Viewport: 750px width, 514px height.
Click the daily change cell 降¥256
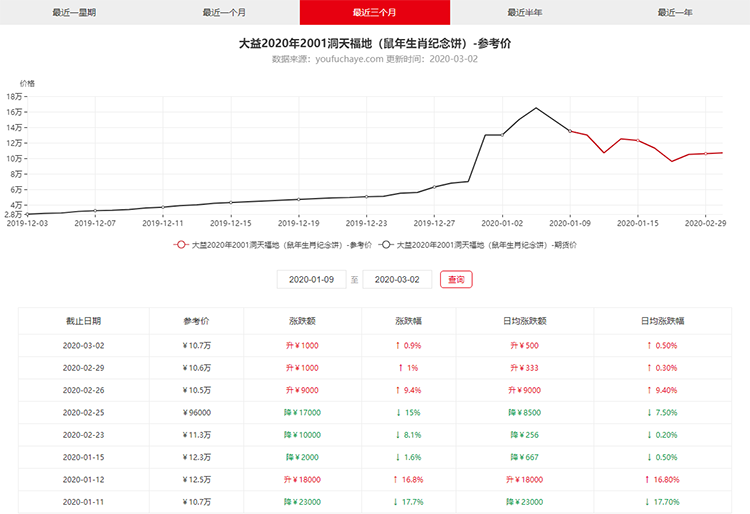point(525,435)
